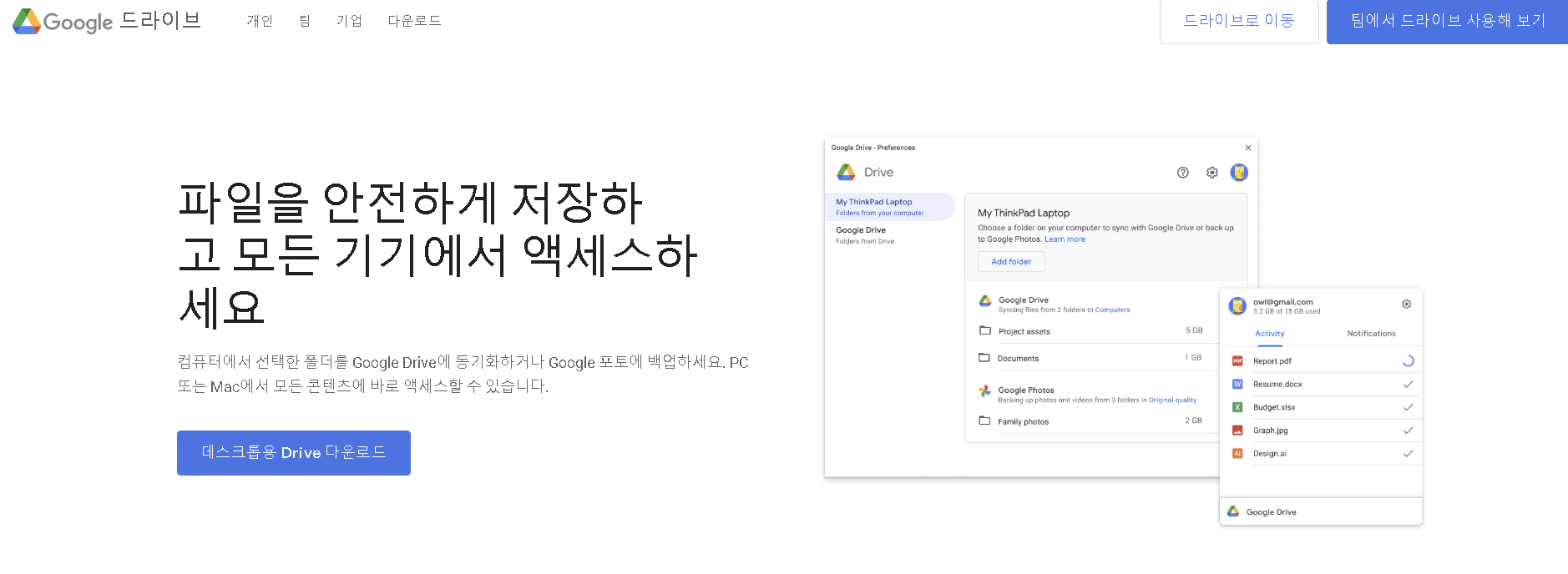Click the help question-mark icon in Preferences

1182,173
